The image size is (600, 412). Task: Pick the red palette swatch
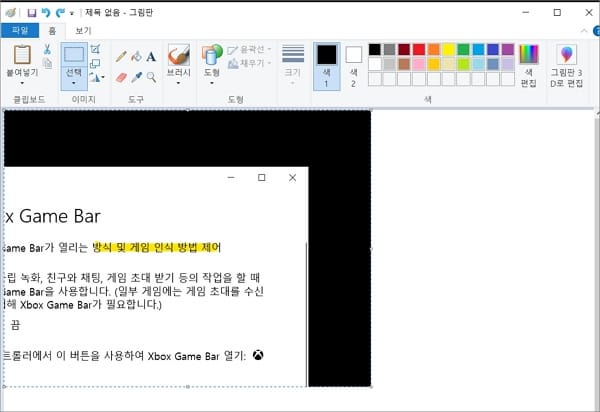tap(419, 49)
